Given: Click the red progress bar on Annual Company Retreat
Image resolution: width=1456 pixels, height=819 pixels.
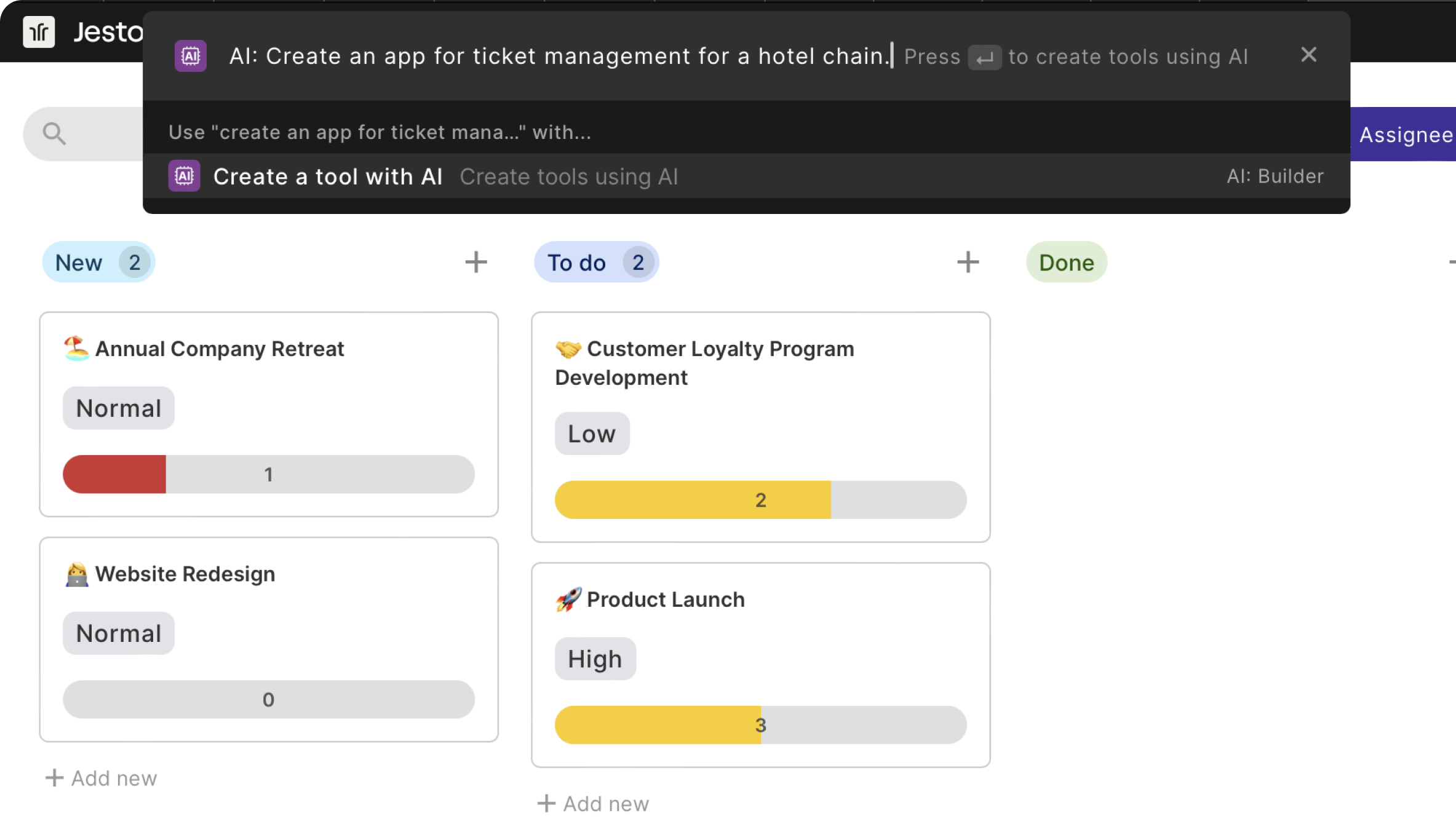Looking at the screenshot, I should (x=114, y=474).
